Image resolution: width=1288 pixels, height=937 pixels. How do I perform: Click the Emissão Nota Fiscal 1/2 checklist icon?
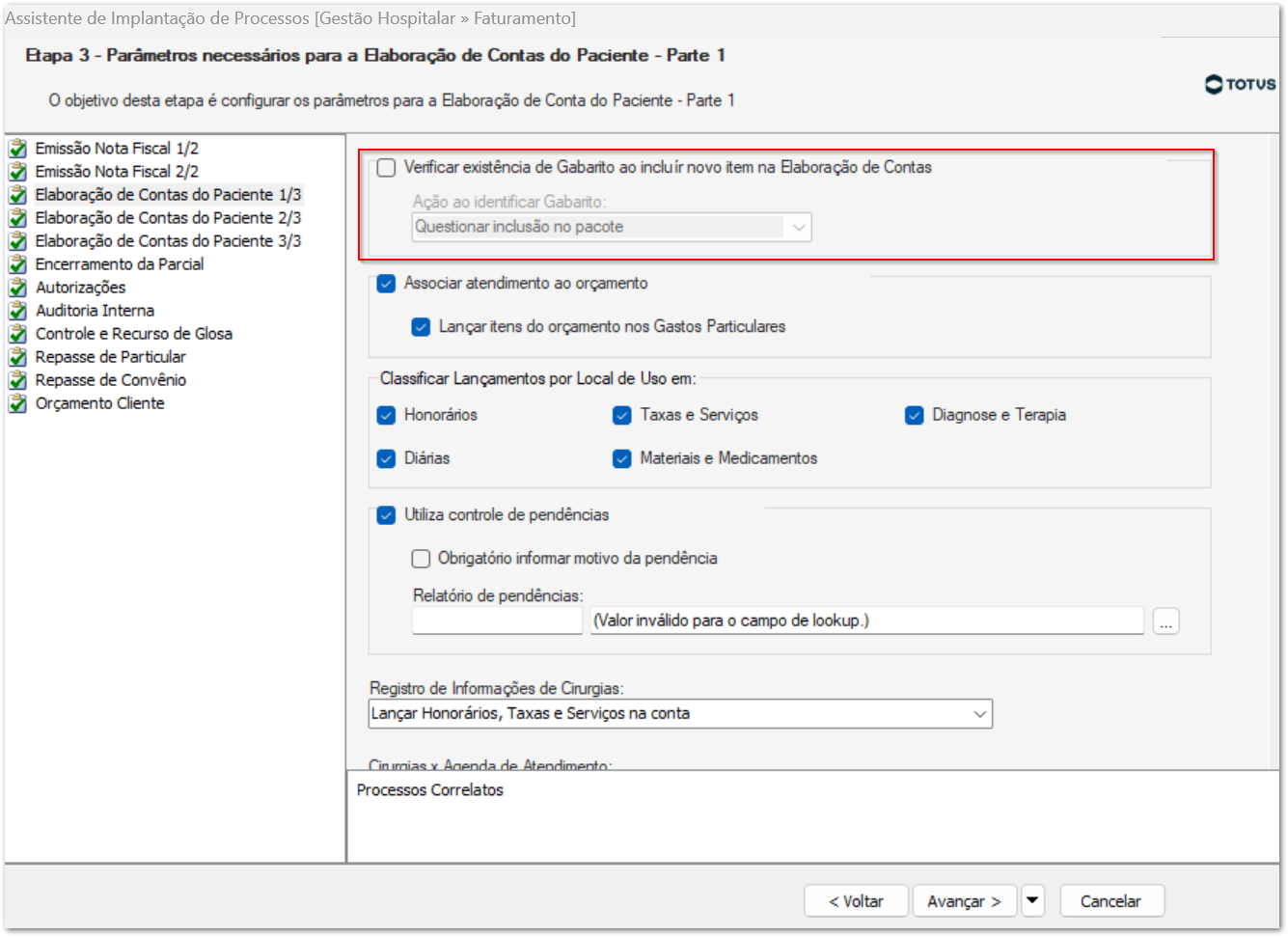pyautogui.click(x=17, y=149)
